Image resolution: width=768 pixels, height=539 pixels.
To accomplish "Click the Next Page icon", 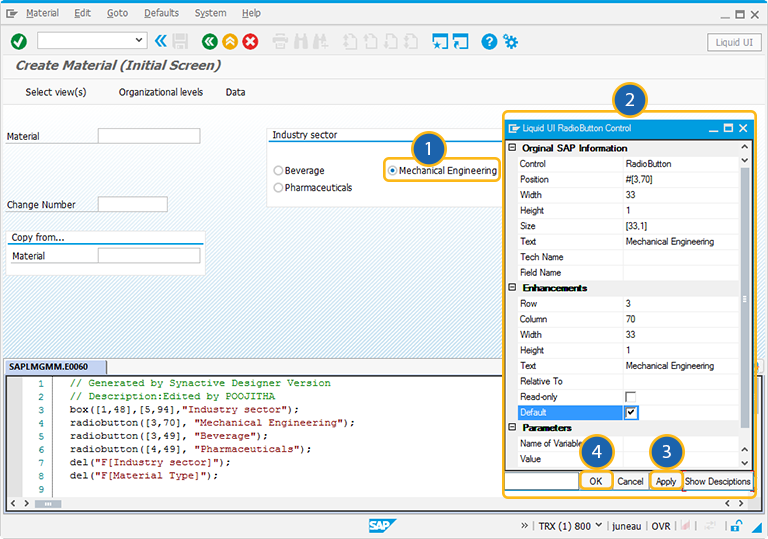I will pos(390,42).
